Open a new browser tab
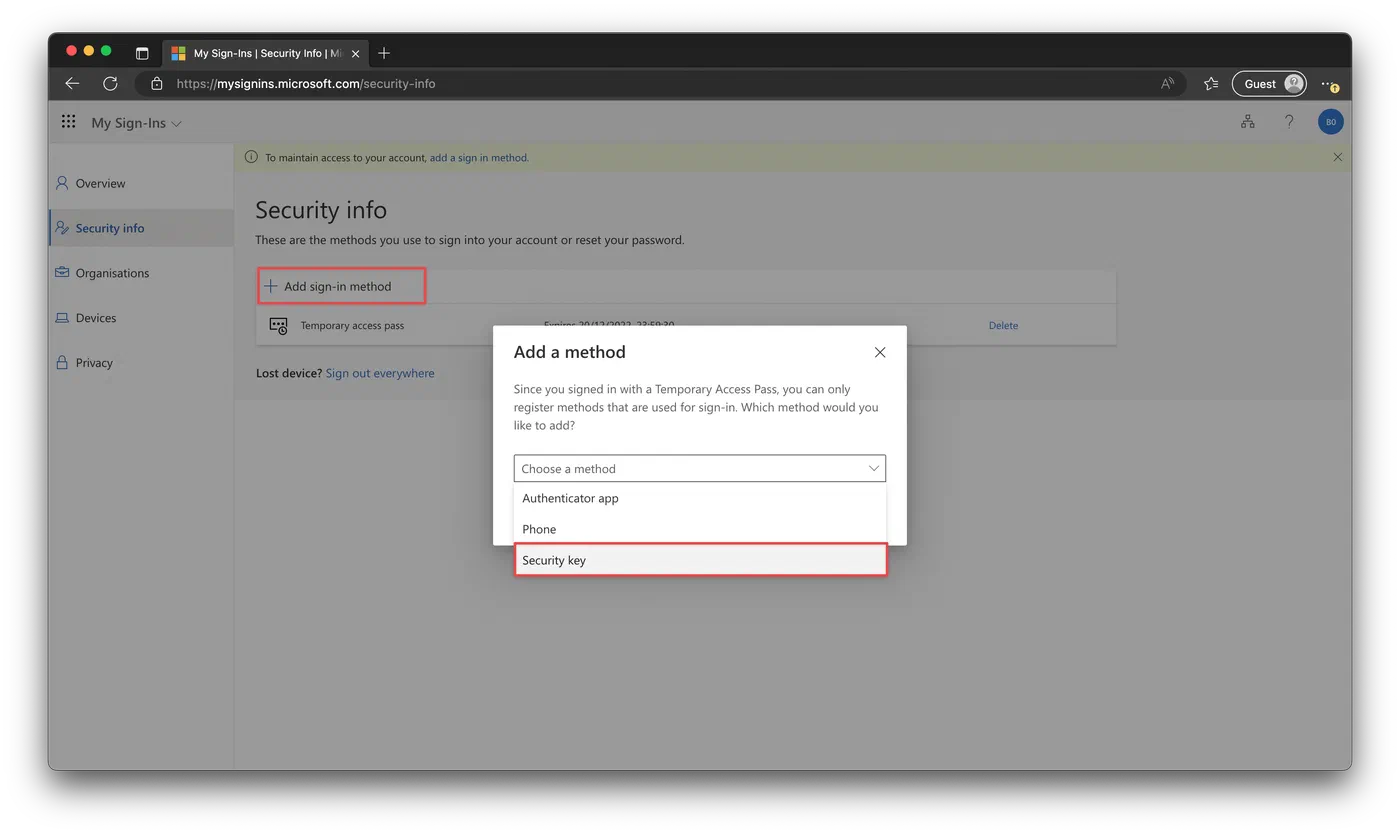 pyautogui.click(x=384, y=53)
